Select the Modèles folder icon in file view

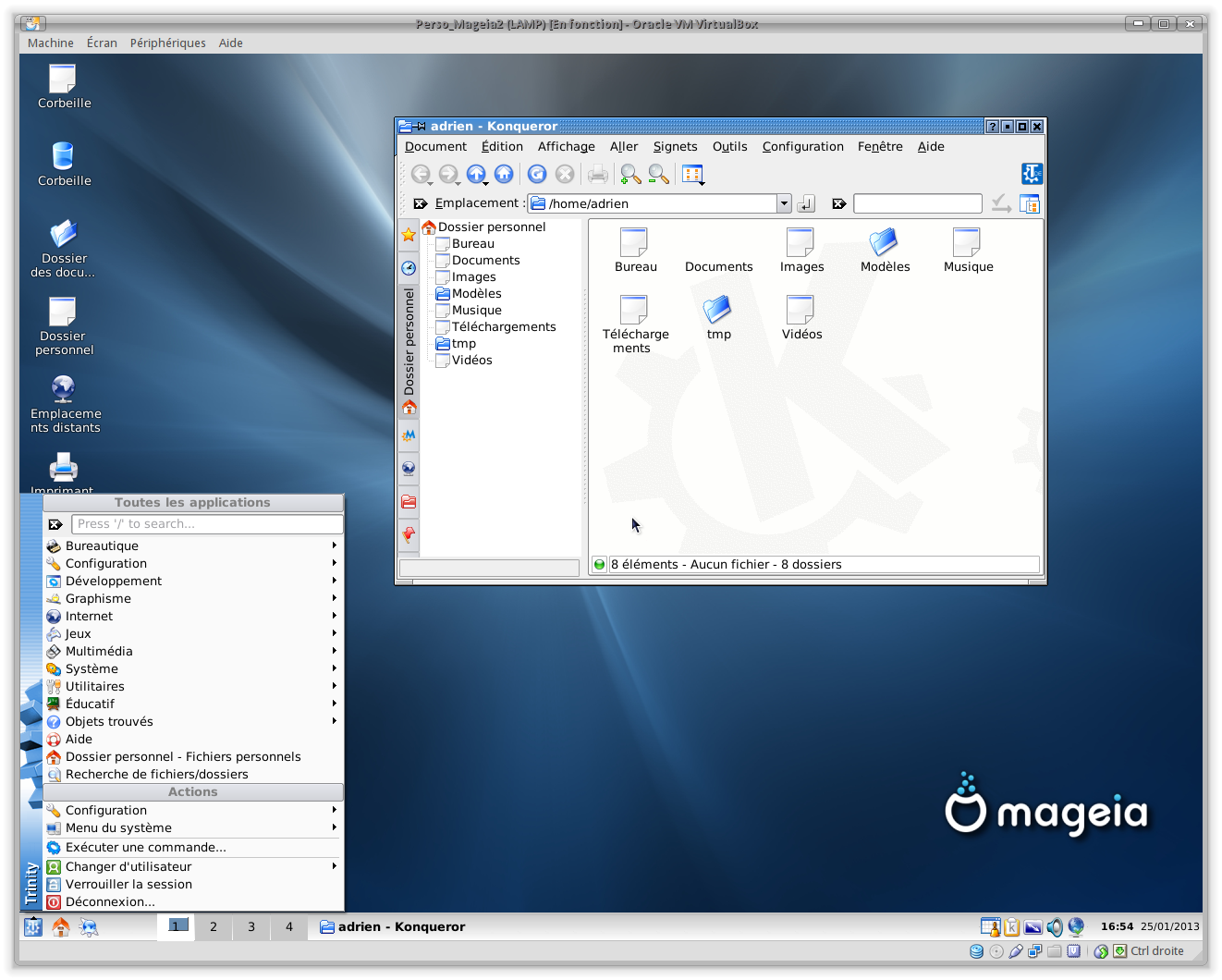click(x=885, y=251)
